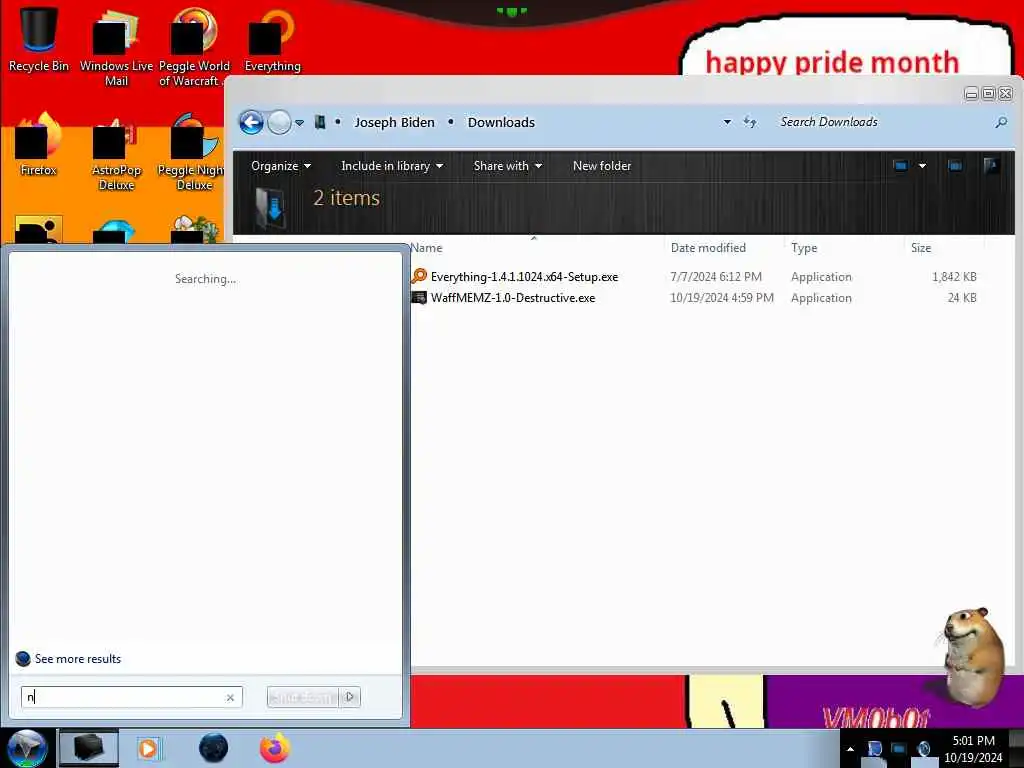Sort files by Size column
The height and width of the screenshot is (768, 1024).
pos(921,248)
